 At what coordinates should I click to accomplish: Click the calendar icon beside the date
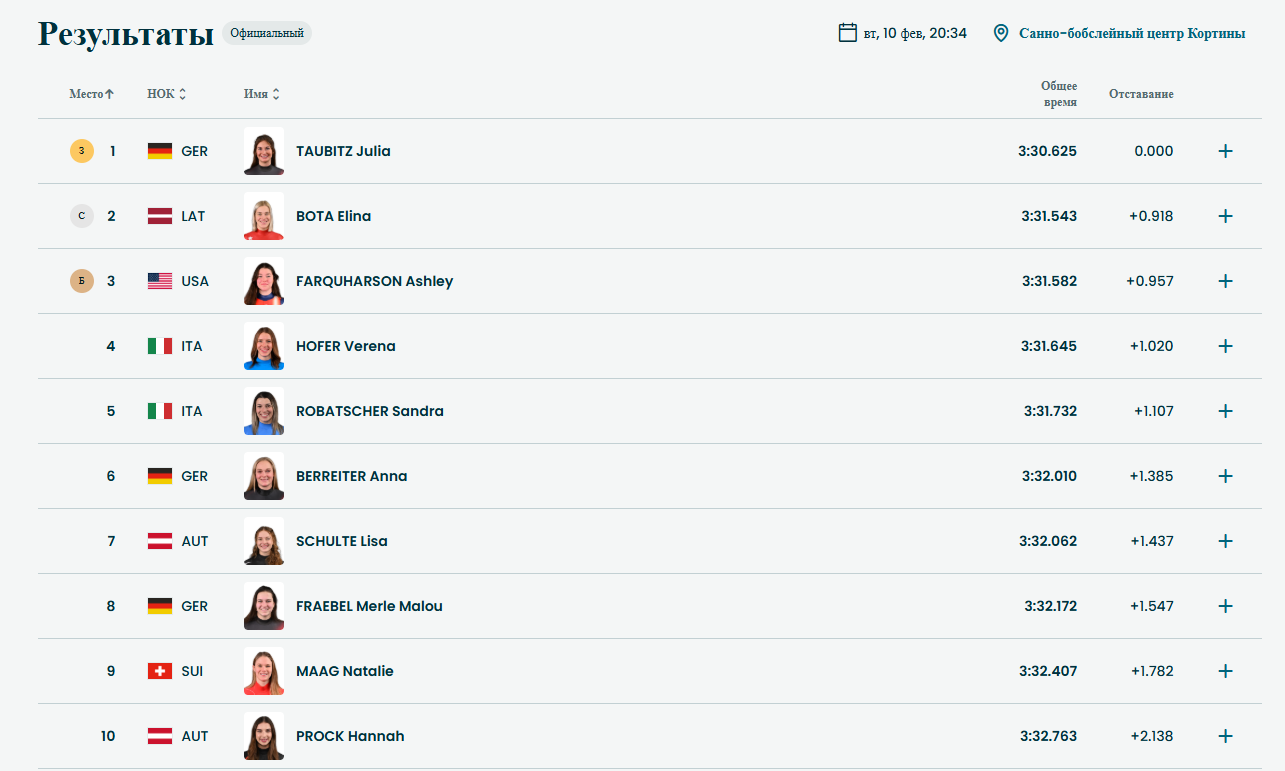coord(847,33)
